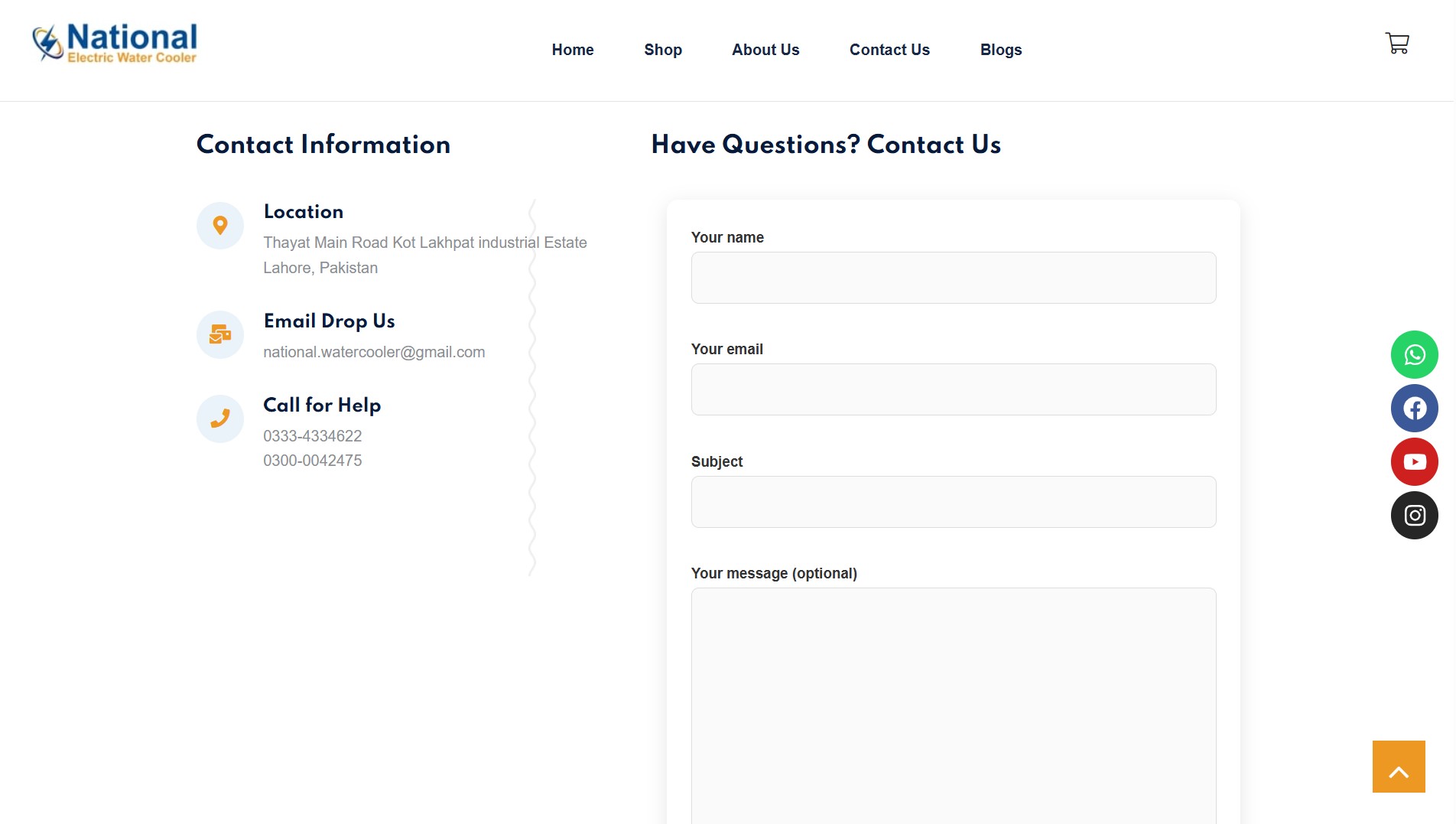Go to the Home menu item
Screen dimensions: 1456x824
[x=573, y=50]
